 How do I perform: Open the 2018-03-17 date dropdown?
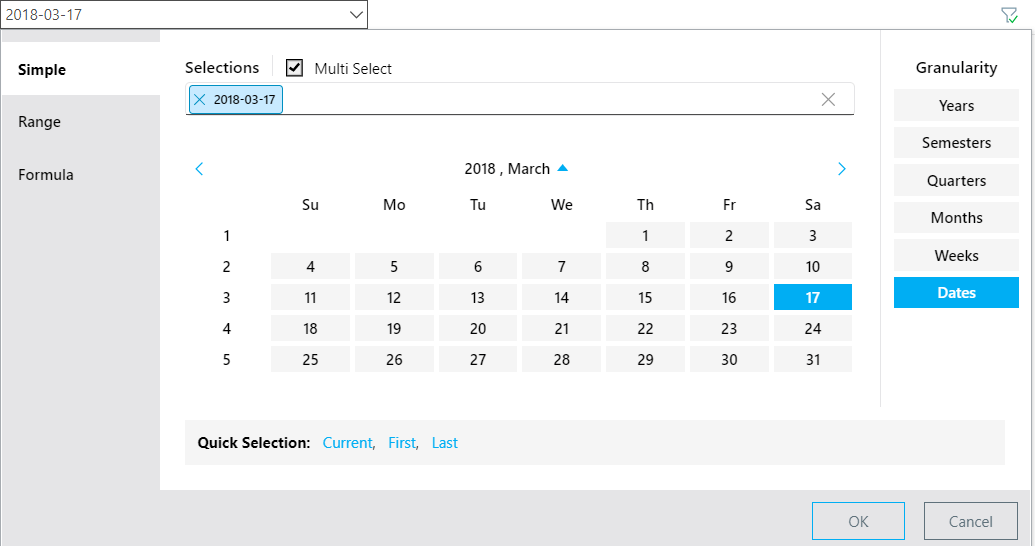click(x=356, y=15)
